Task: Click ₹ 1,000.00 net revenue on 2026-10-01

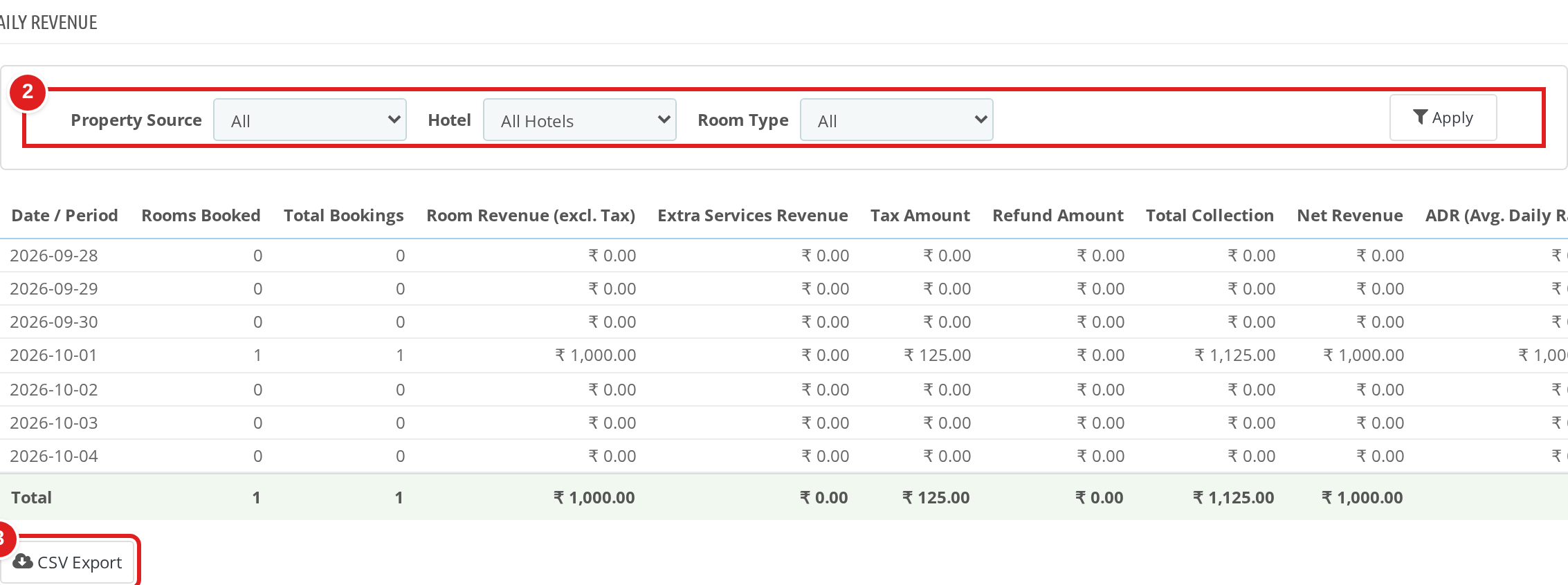Action: [x=1364, y=355]
